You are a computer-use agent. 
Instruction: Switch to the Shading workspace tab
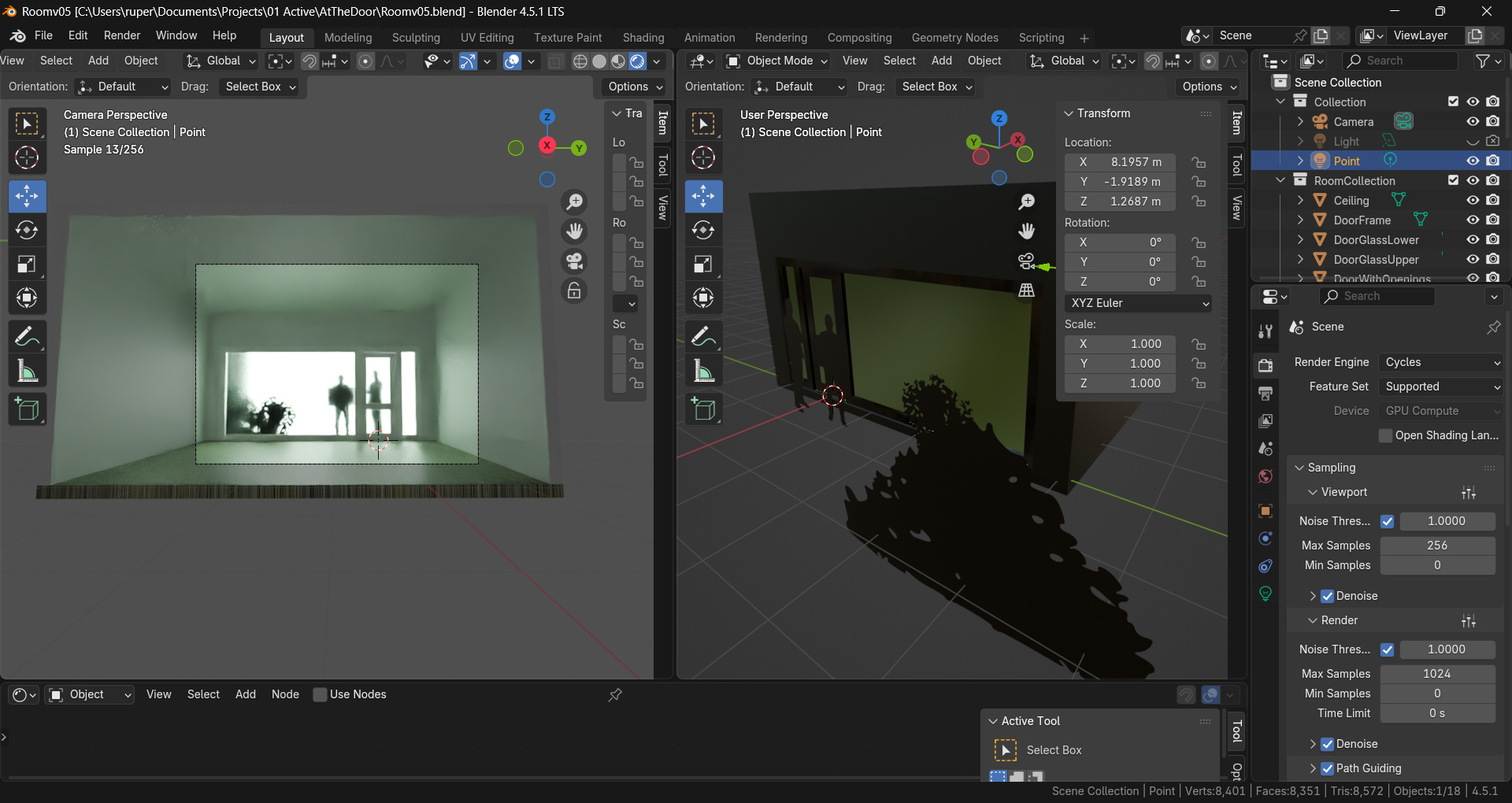tap(643, 37)
